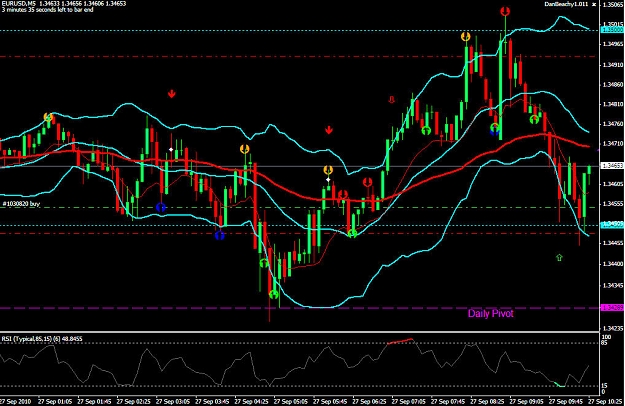The image size is (625, 406).
Task: Click the x icon beside DanBeachy1.011
Action: tap(594, 4)
